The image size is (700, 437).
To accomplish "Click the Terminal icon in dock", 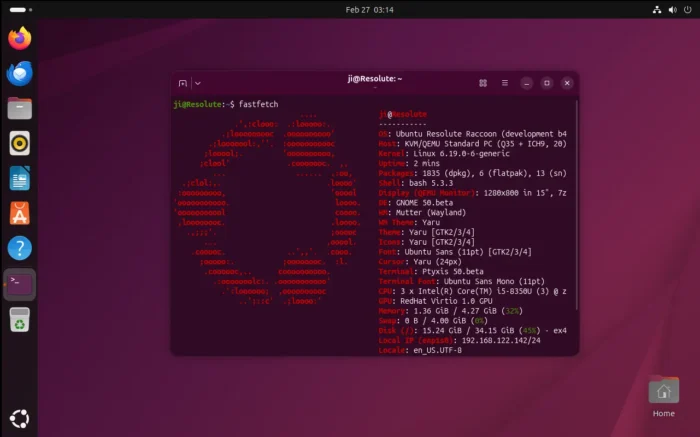I will click(x=20, y=284).
